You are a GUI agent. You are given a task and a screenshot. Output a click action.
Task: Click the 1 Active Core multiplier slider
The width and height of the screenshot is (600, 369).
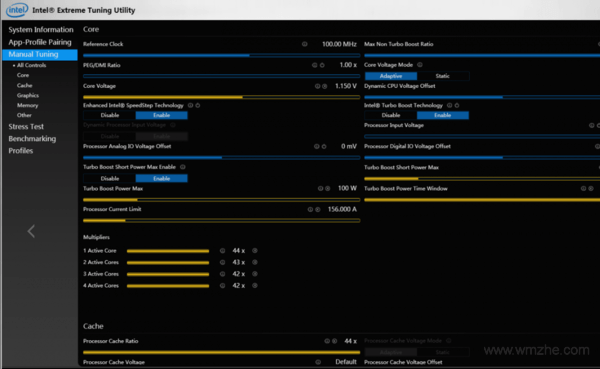click(168, 251)
